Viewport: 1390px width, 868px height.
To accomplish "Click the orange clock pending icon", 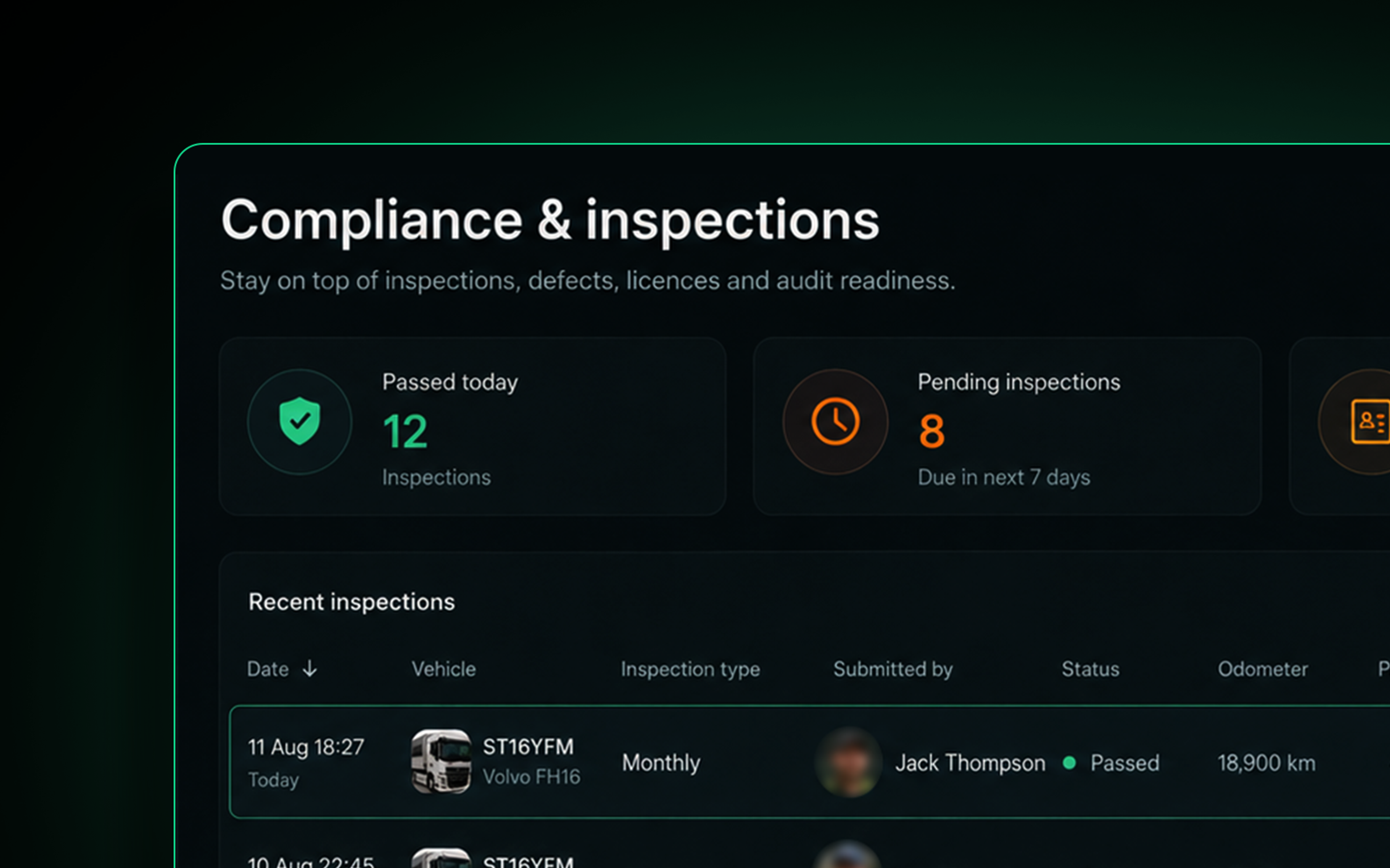I will tap(835, 421).
